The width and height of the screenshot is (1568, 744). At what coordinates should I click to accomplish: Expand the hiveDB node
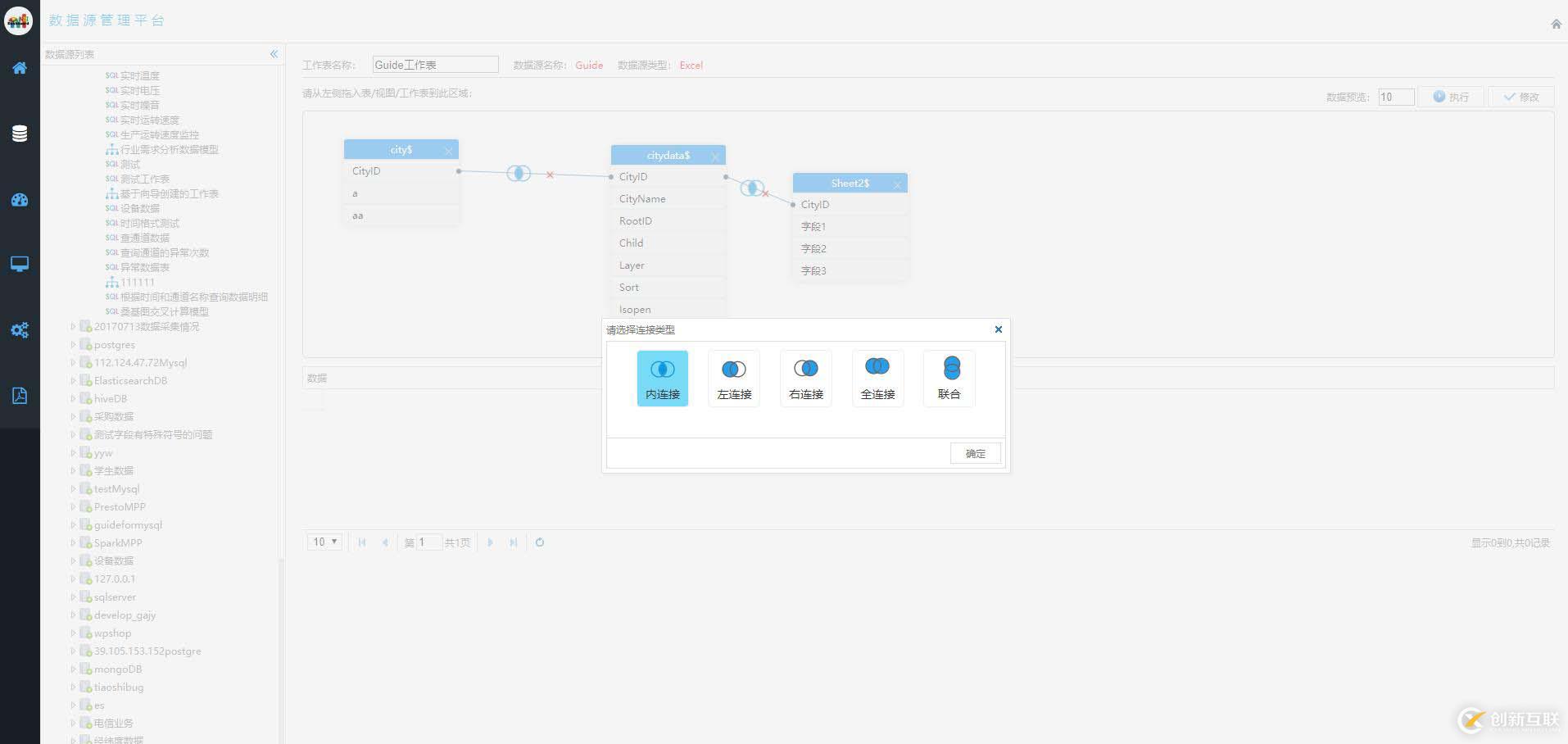coord(73,399)
